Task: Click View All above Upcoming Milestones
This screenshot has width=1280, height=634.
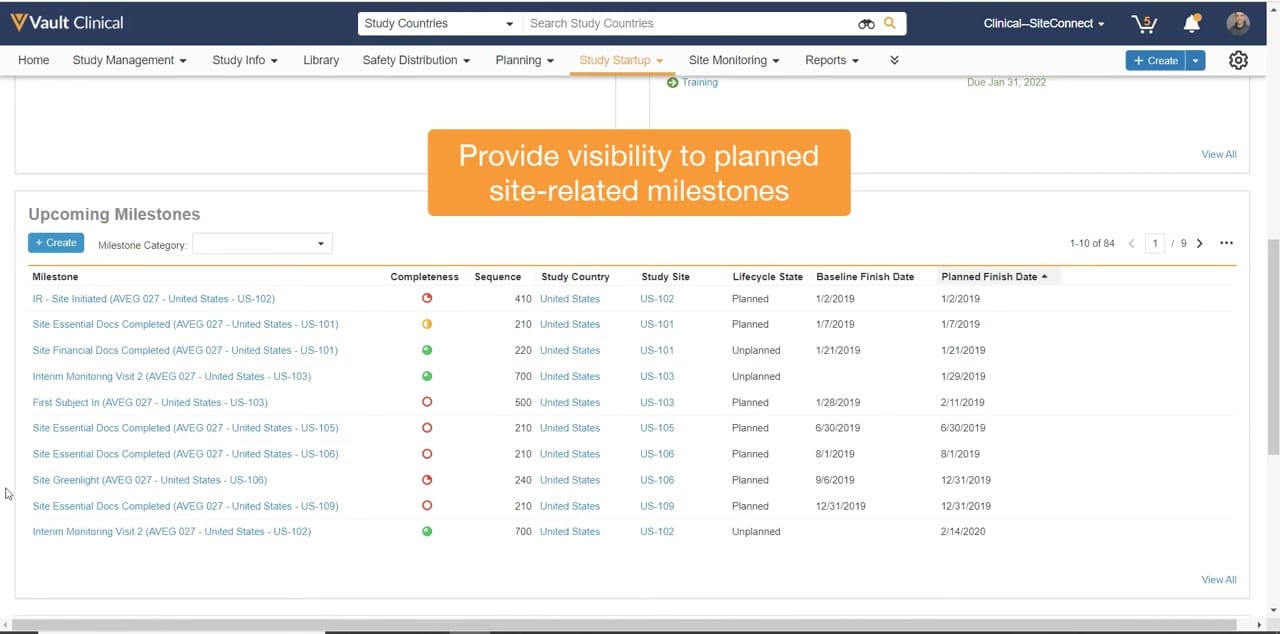Action: 1219,154
